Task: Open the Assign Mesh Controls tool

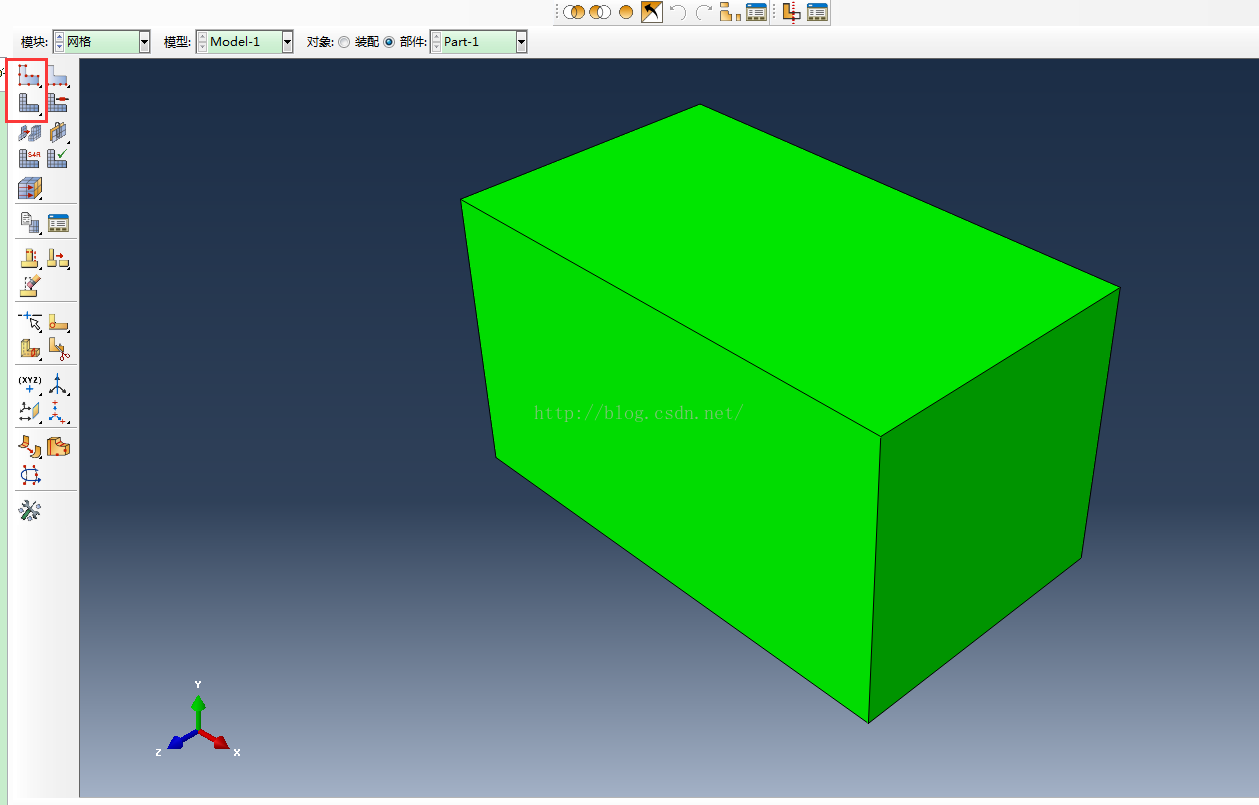Action: [x=28, y=131]
